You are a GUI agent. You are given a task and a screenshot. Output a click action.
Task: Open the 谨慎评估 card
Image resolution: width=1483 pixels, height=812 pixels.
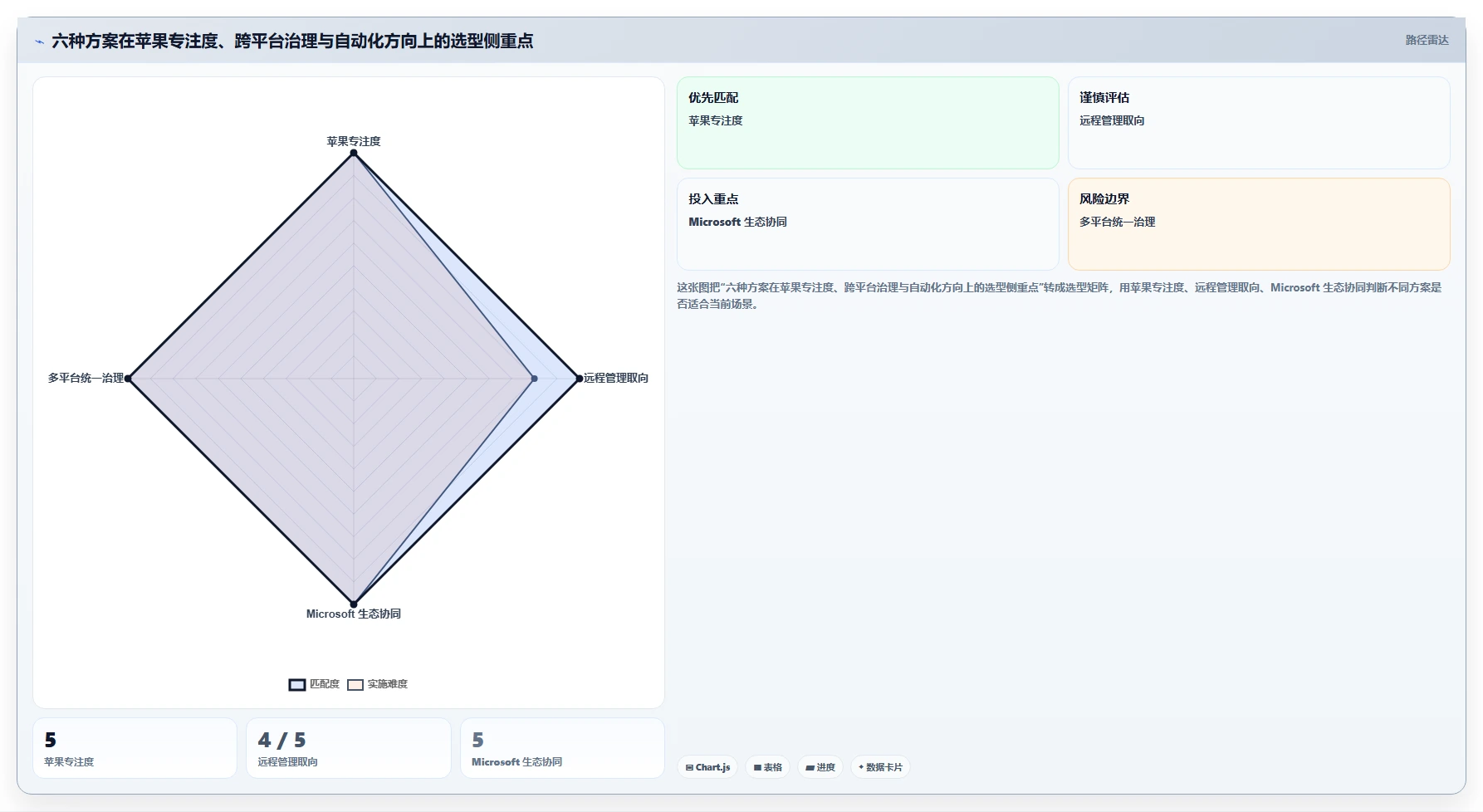click(x=1259, y=123)
